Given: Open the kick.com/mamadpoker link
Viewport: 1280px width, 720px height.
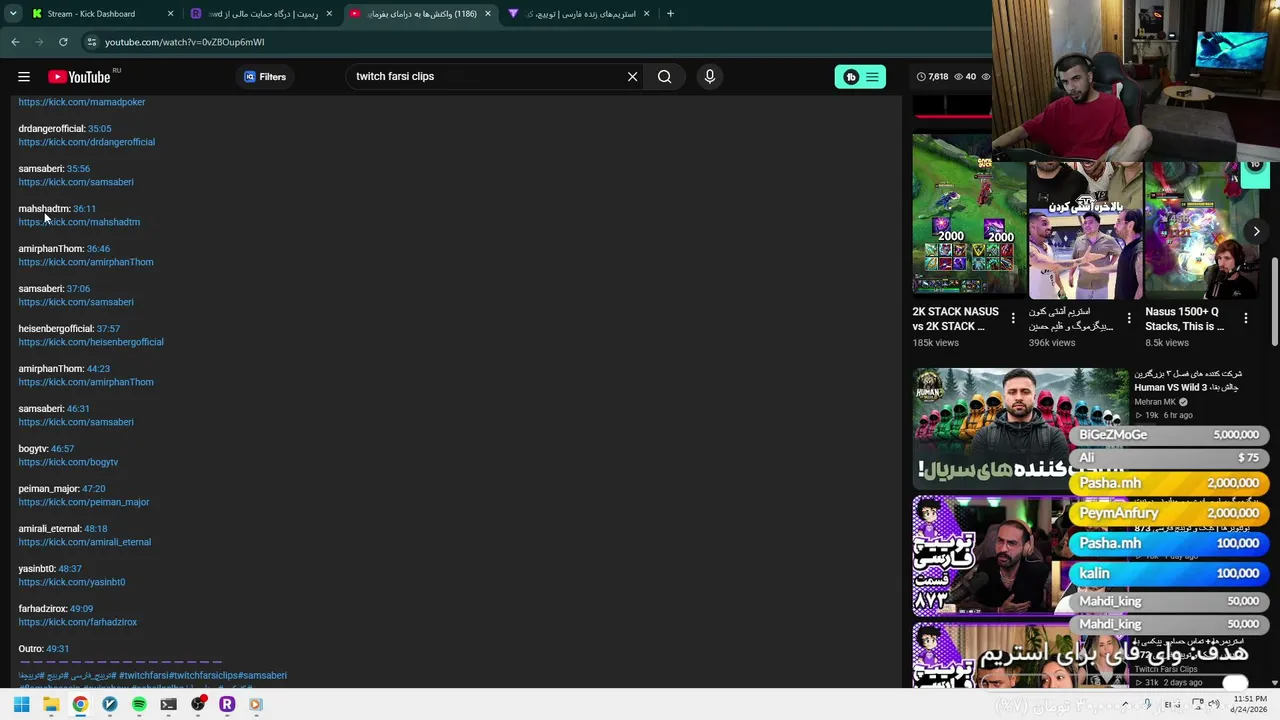Looking at the screenshot, I should 82,102.
